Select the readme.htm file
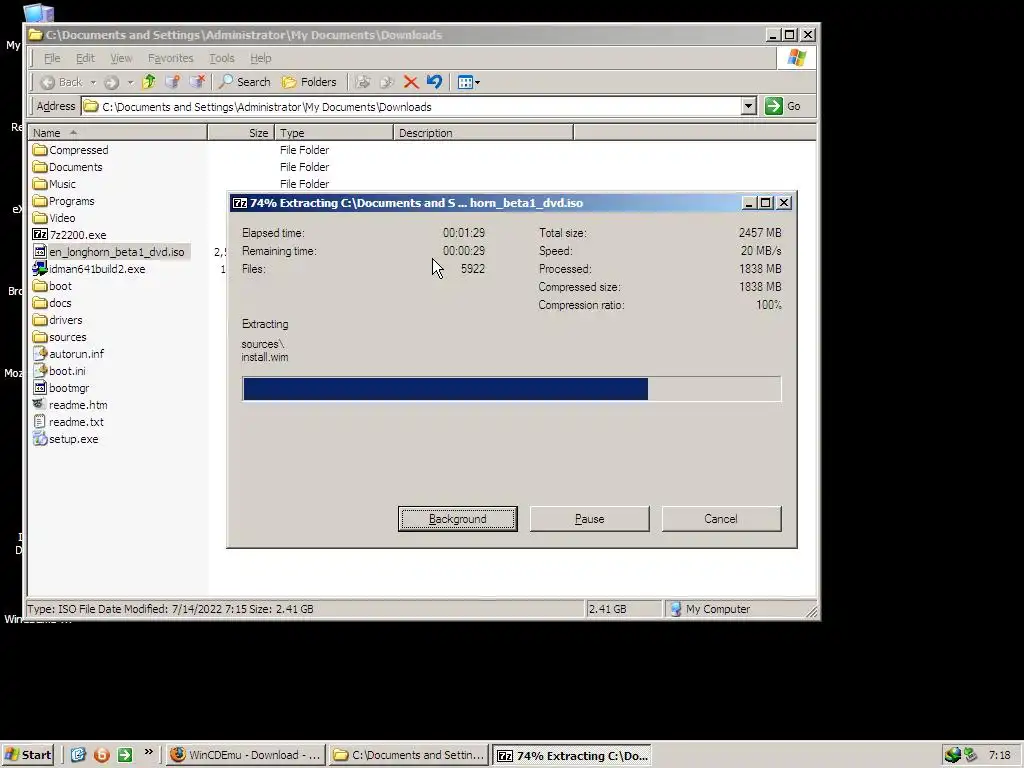The image size is (1024, 768). (71, 405)
